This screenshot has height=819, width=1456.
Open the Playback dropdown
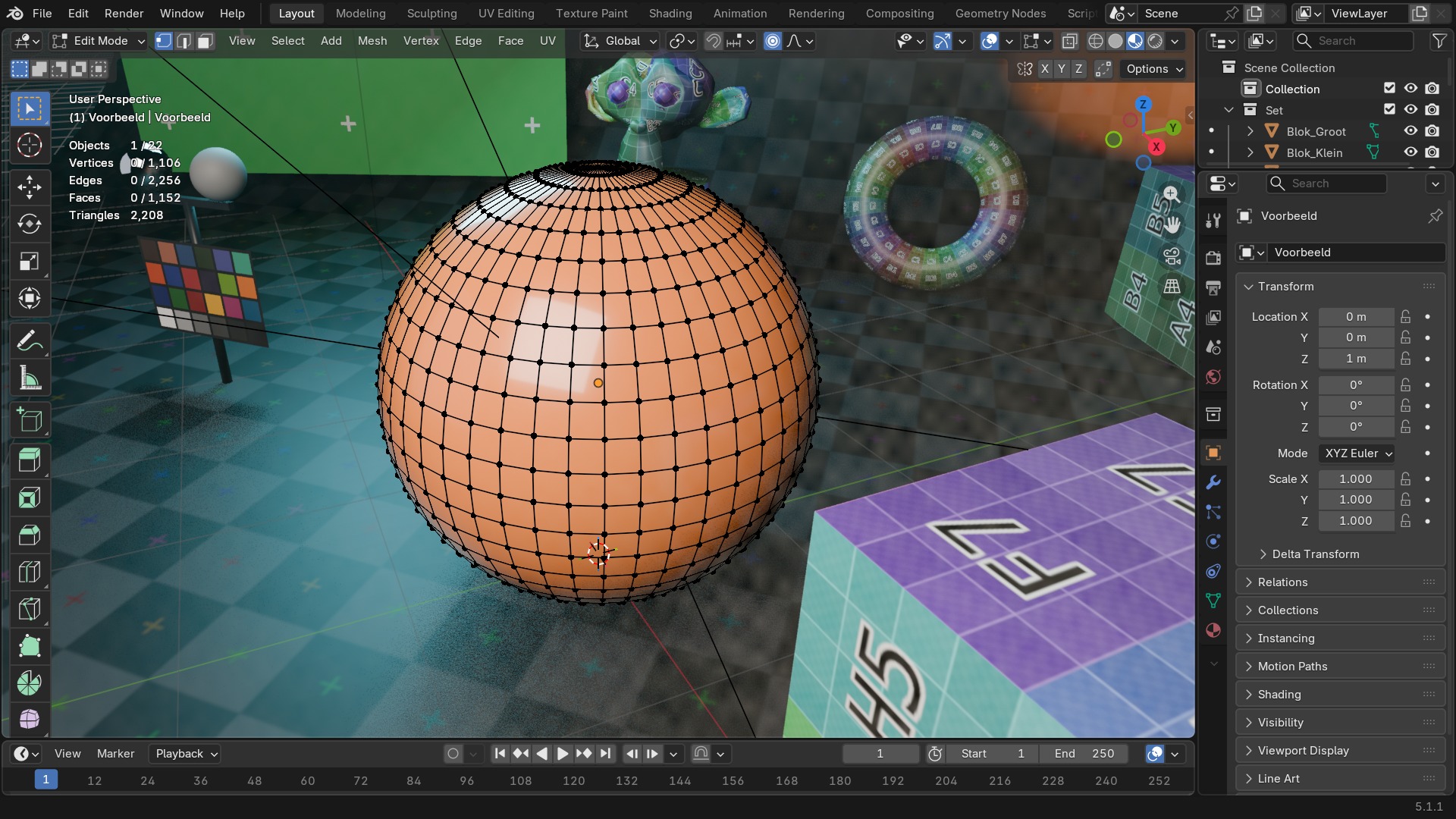pos(186,754)
